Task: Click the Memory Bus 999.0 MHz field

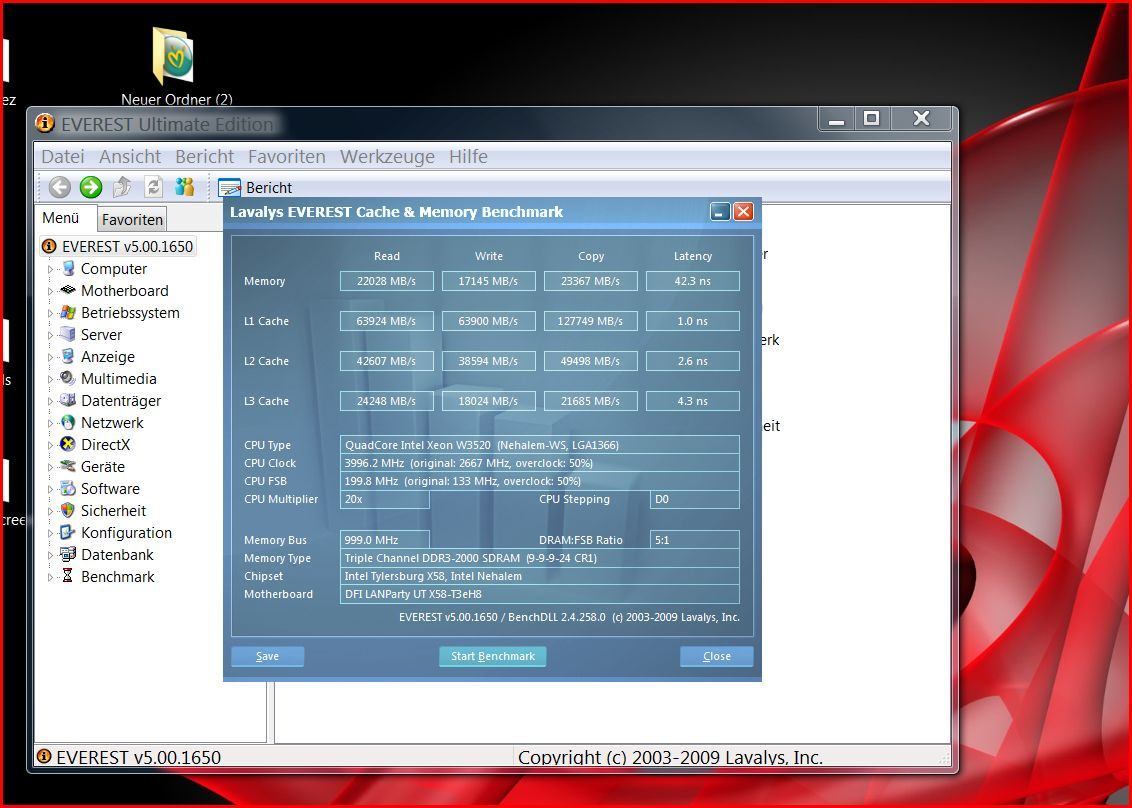Action: [x=385, y=540]
